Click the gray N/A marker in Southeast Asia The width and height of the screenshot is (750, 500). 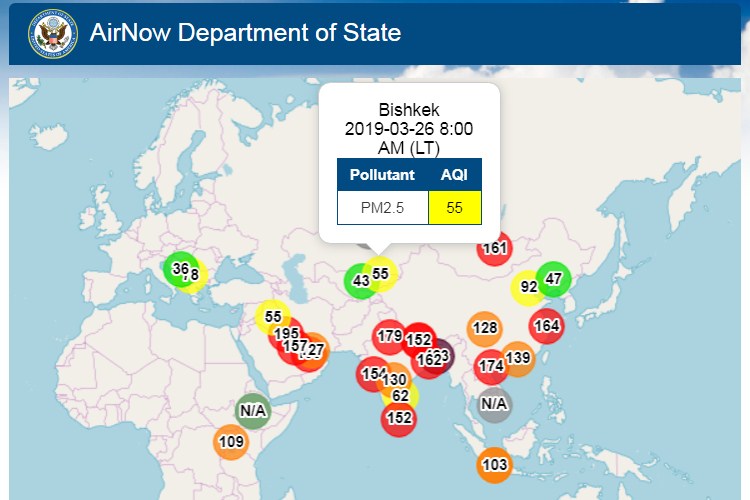494,404
